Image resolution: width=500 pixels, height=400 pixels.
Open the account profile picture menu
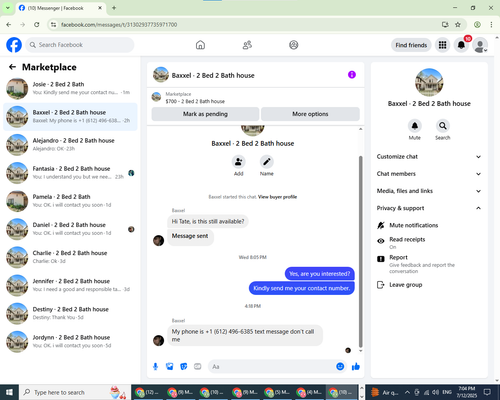[x=480, y=45]
